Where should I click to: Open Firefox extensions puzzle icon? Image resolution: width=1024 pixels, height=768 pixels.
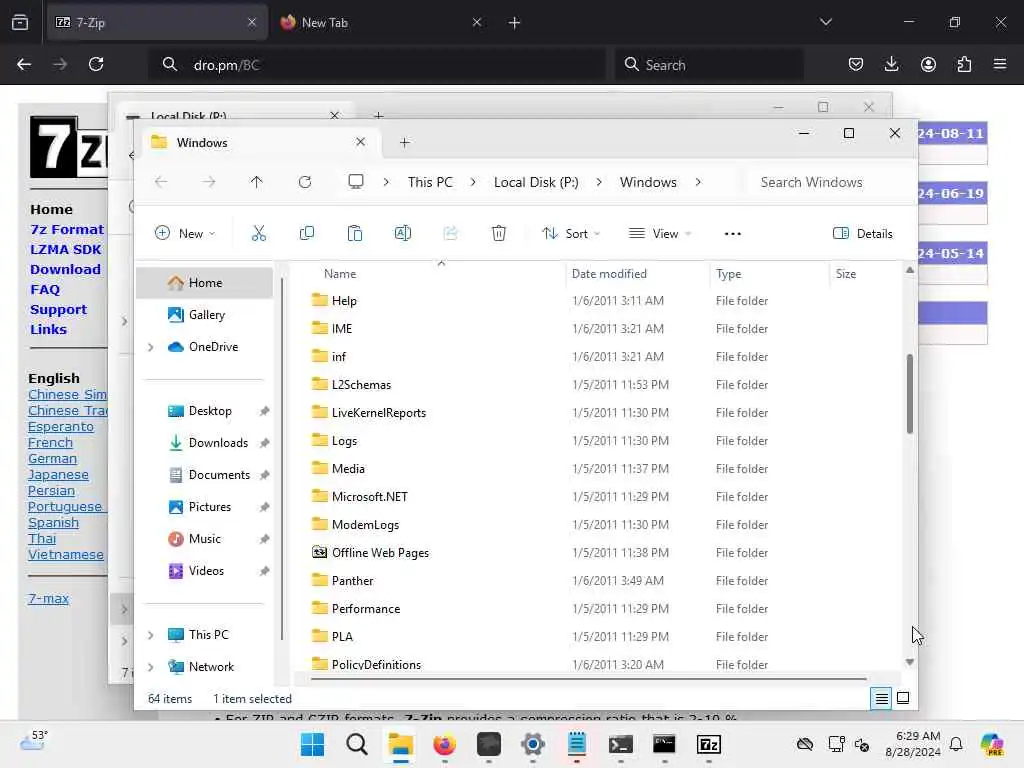[x=964, y=64]
